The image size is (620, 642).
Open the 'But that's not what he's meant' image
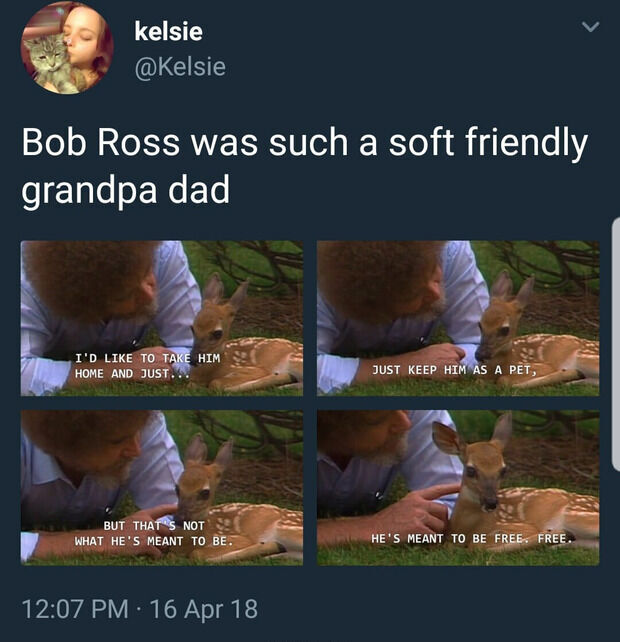(162, 488)
